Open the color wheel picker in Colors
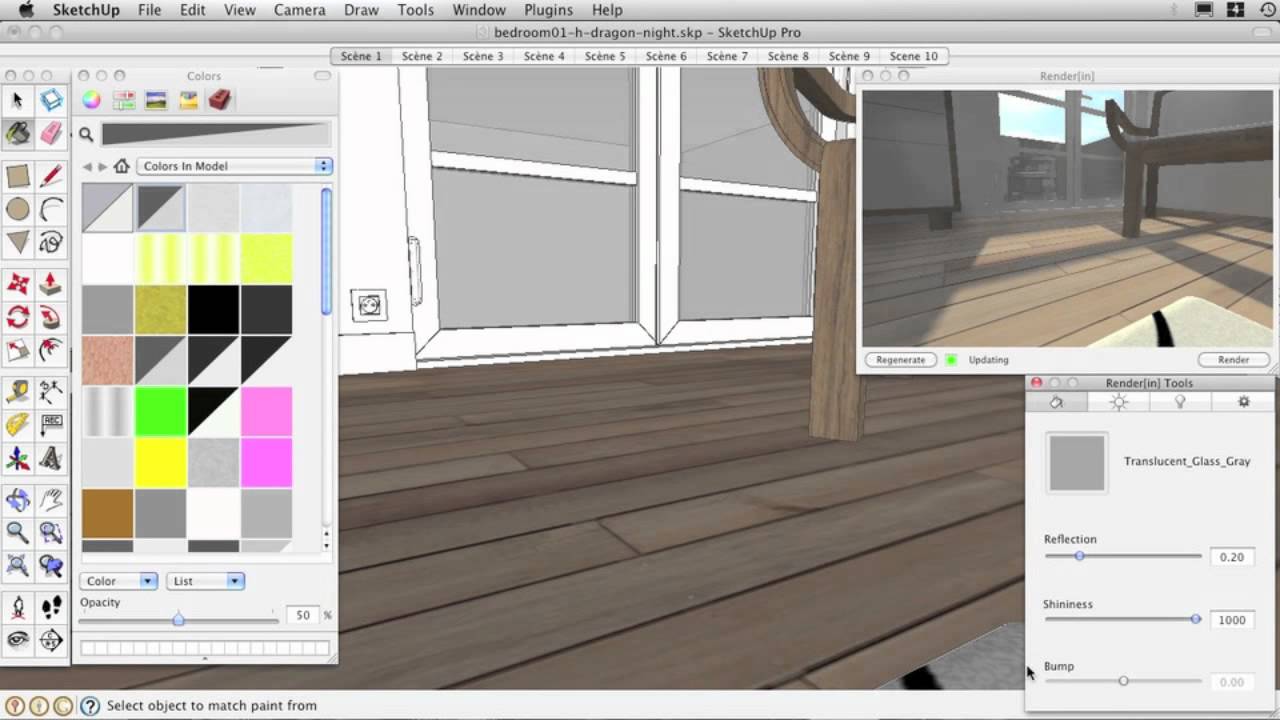This screenshot has height=720, width=1280. tap(91, 100)
